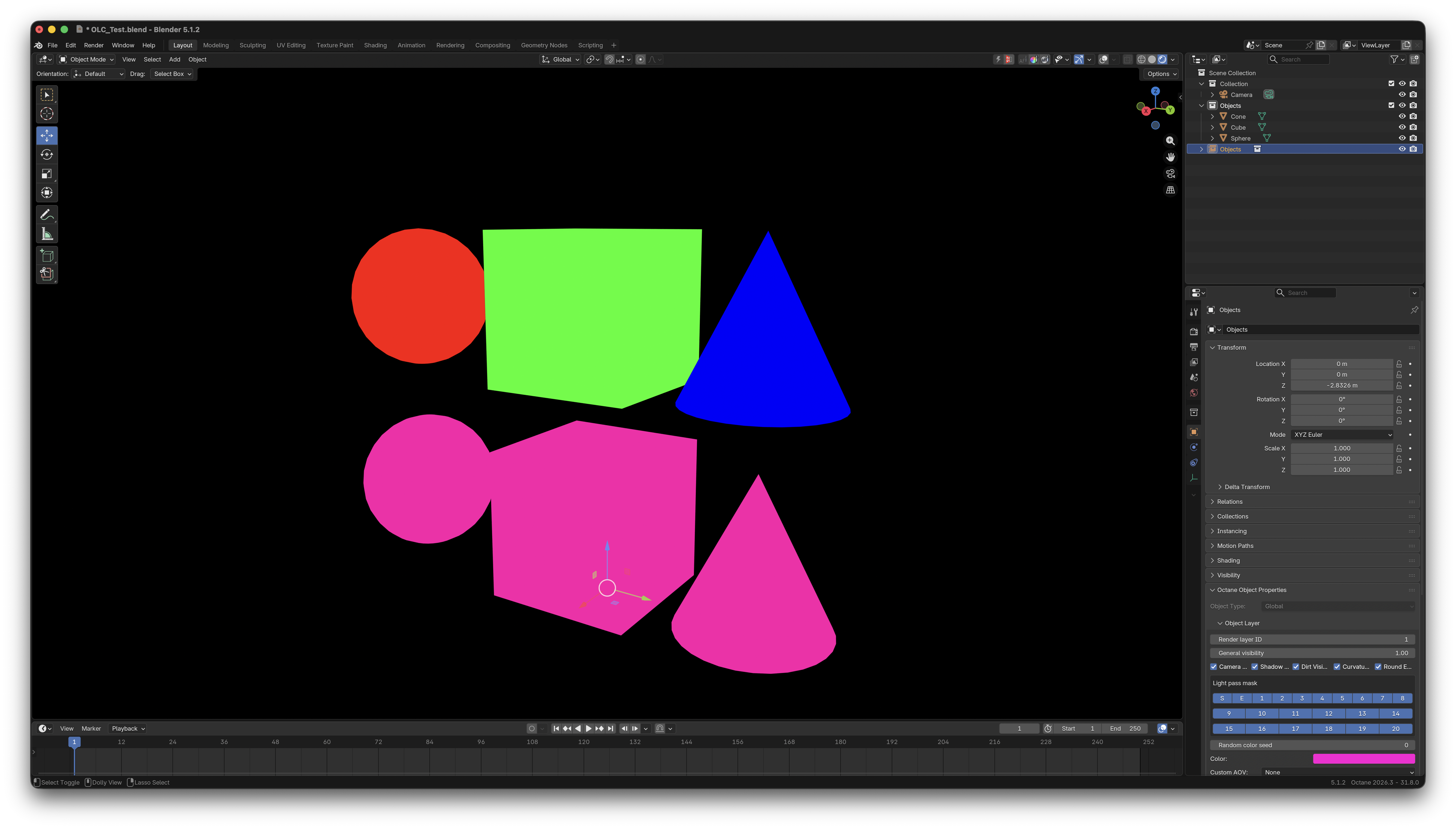Open the Tool properties tab
The image size is (1456, 829).
(x=1194, y=312)
